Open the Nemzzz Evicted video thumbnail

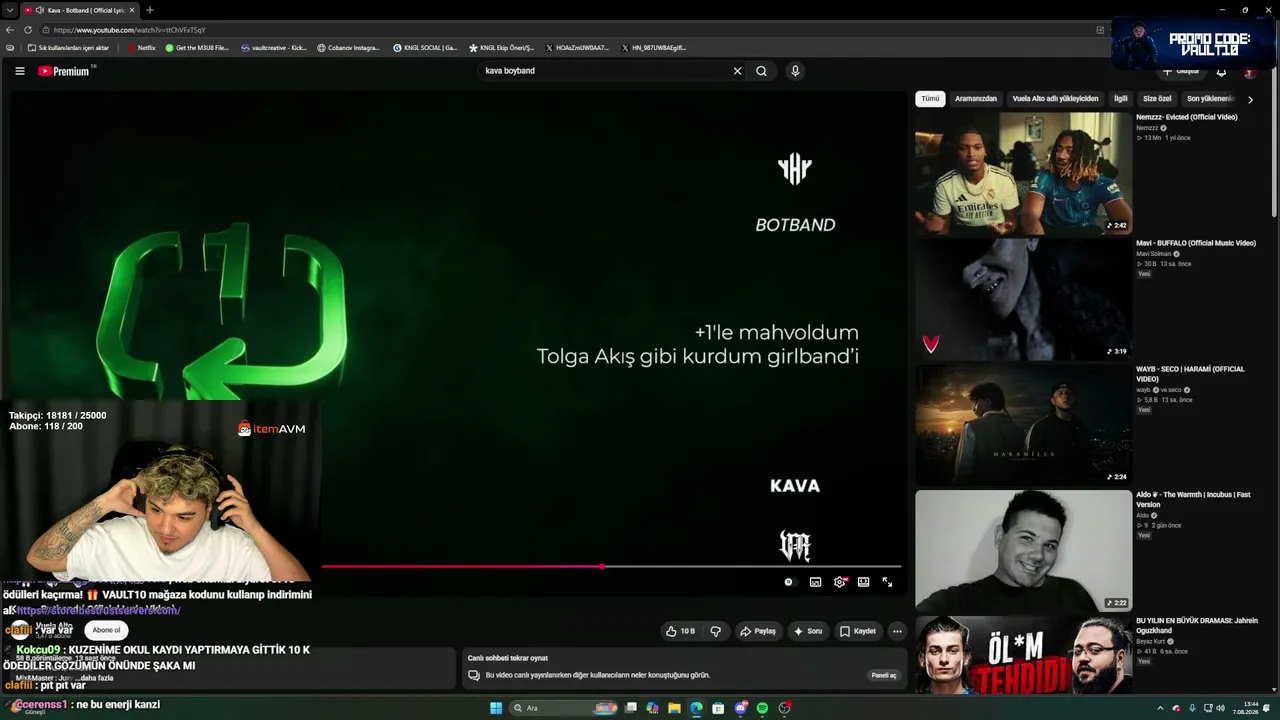tap(1023, 173)
